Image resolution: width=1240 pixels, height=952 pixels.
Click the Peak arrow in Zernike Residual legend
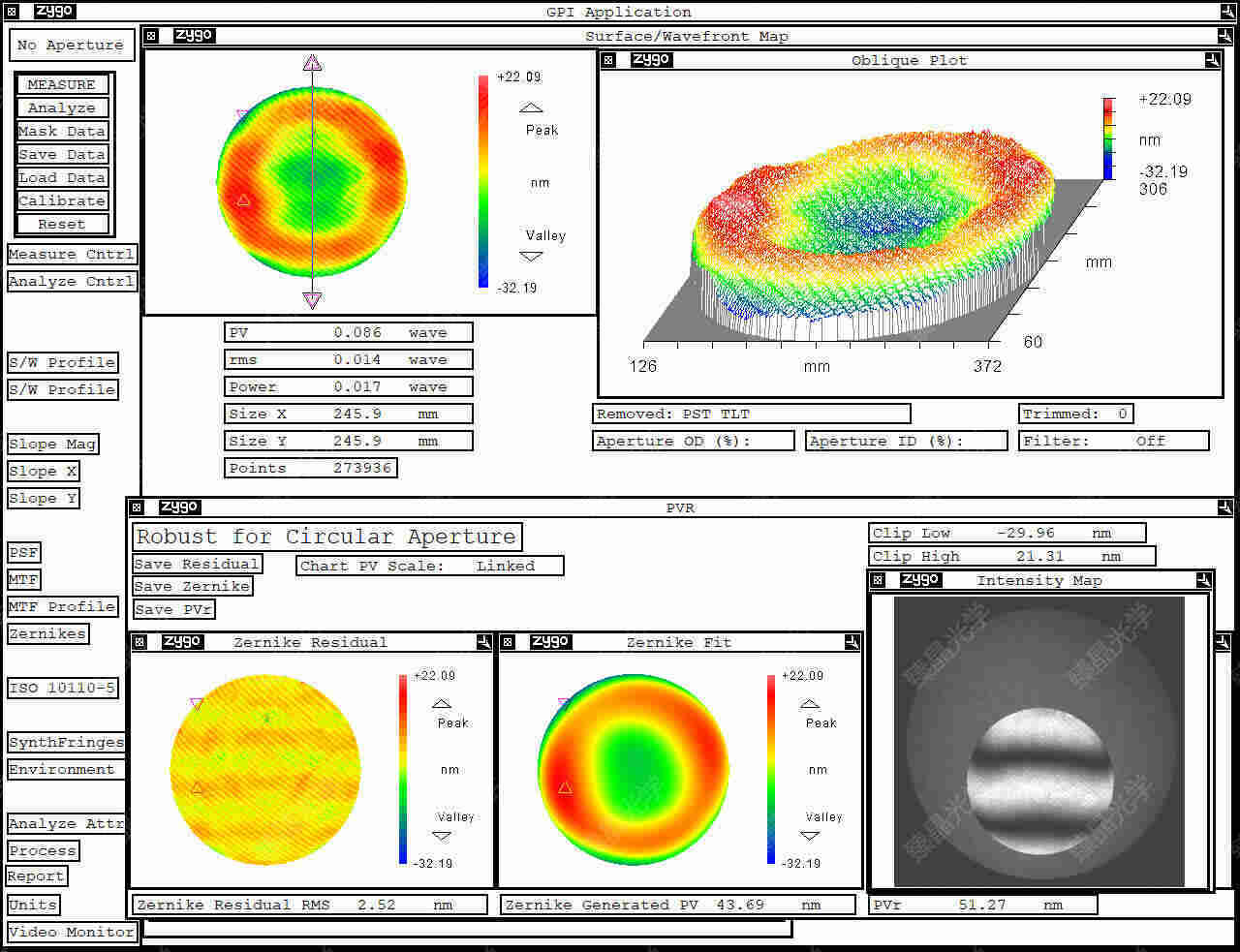click(x=442, y=703)
